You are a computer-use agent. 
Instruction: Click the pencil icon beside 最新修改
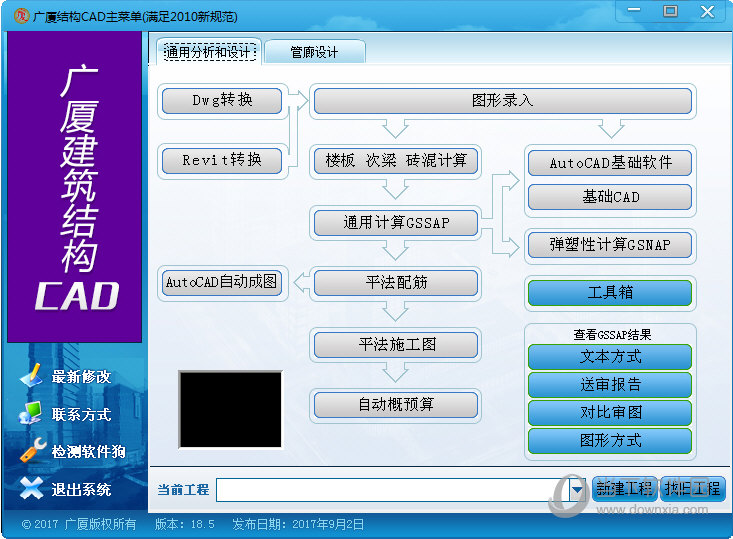32,376
